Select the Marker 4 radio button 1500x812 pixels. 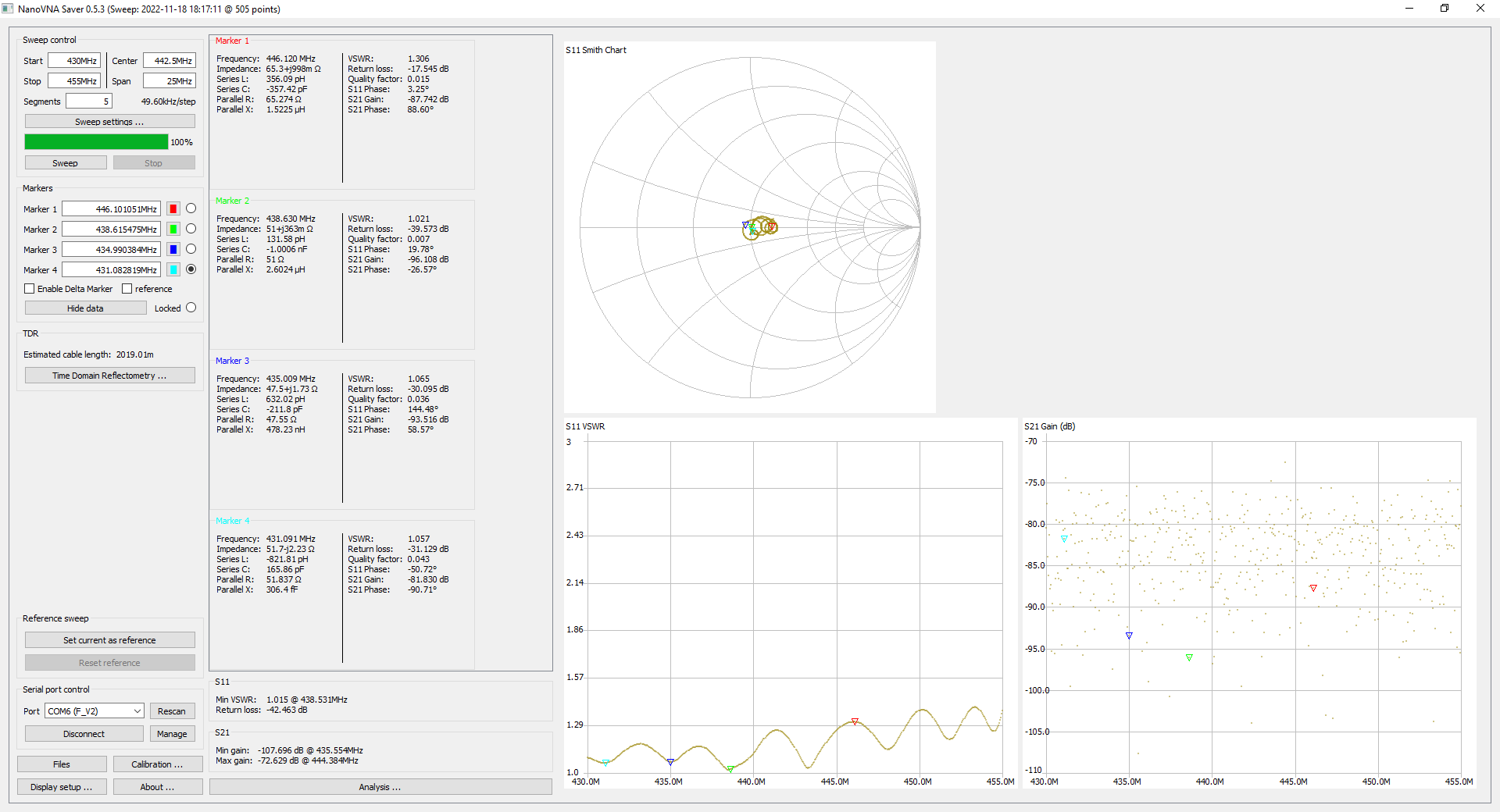pos(191,269)
